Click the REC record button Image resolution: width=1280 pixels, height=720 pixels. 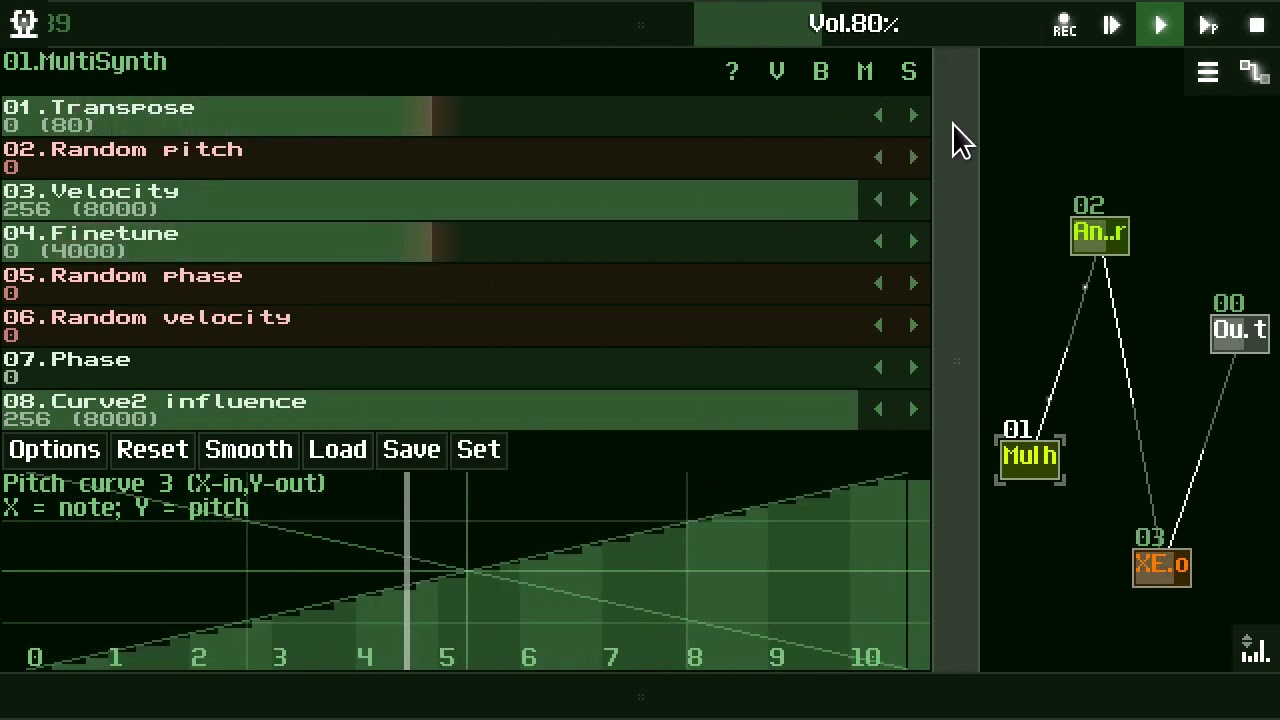tap(1064, 25)
